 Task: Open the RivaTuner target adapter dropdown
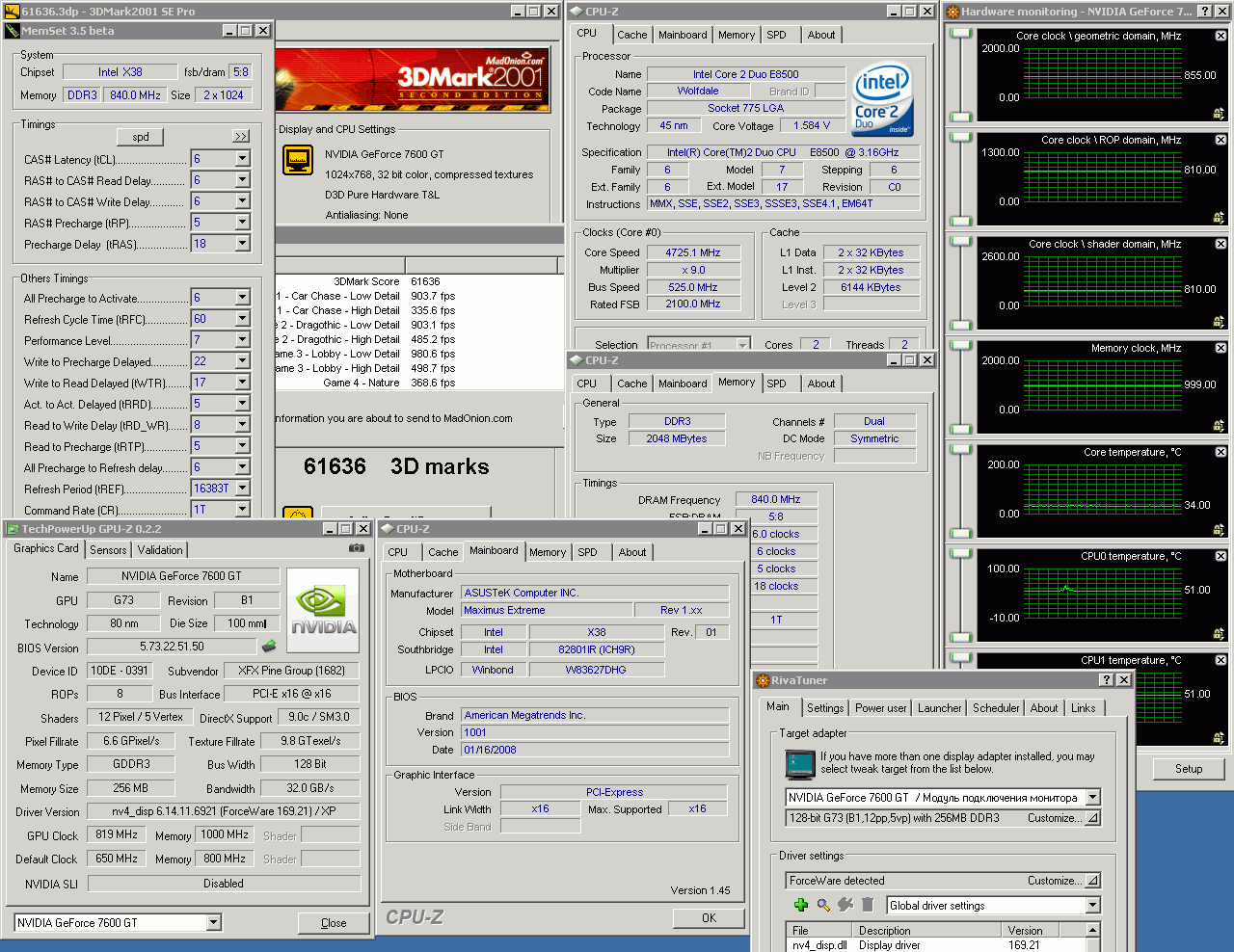point(1092,797)
